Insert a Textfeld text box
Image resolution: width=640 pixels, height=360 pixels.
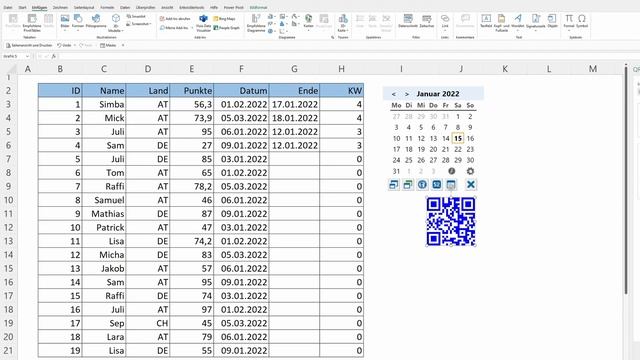point(486,21)
